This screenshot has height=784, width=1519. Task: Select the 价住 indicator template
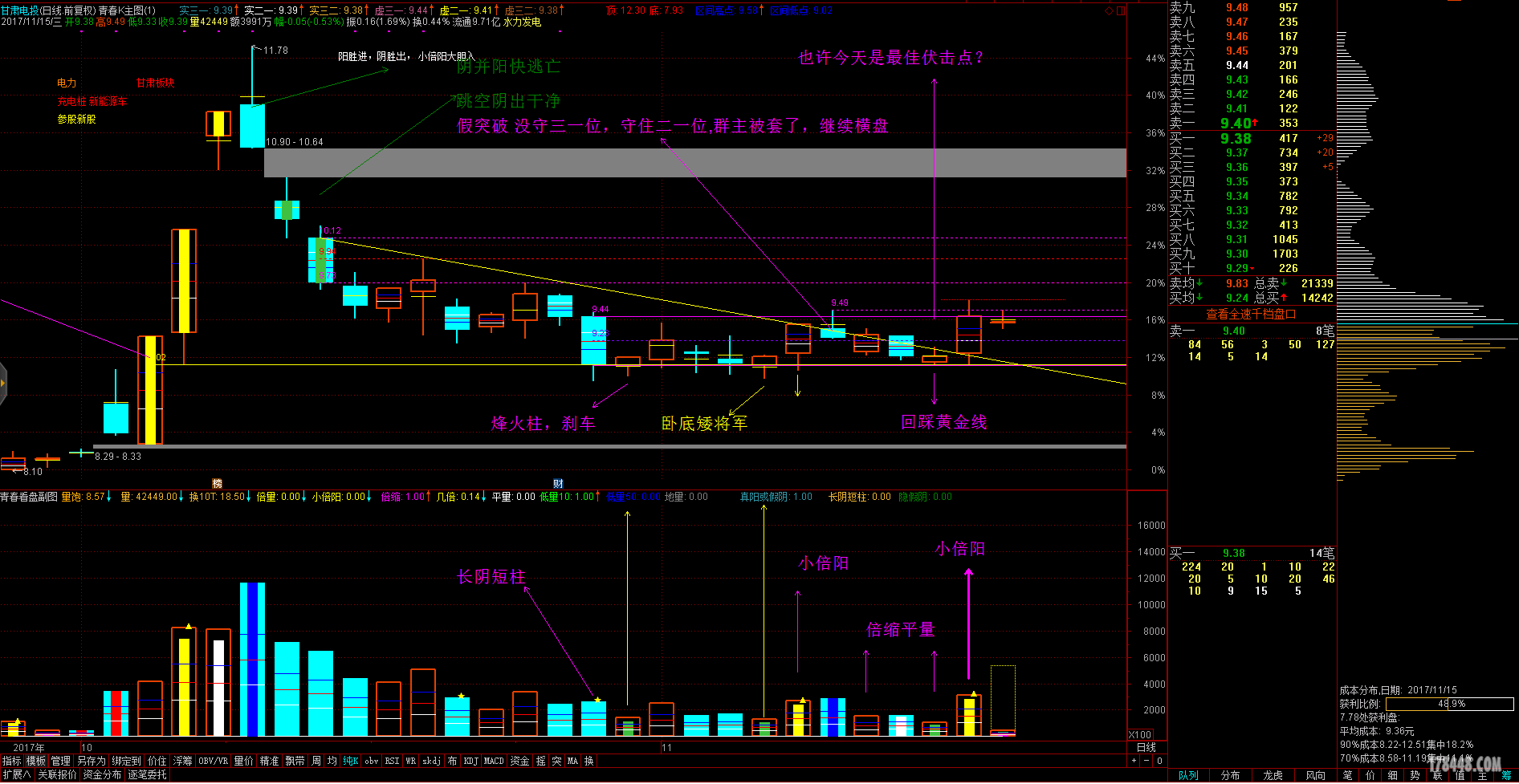pyautogui.click(x=157, y=761)
